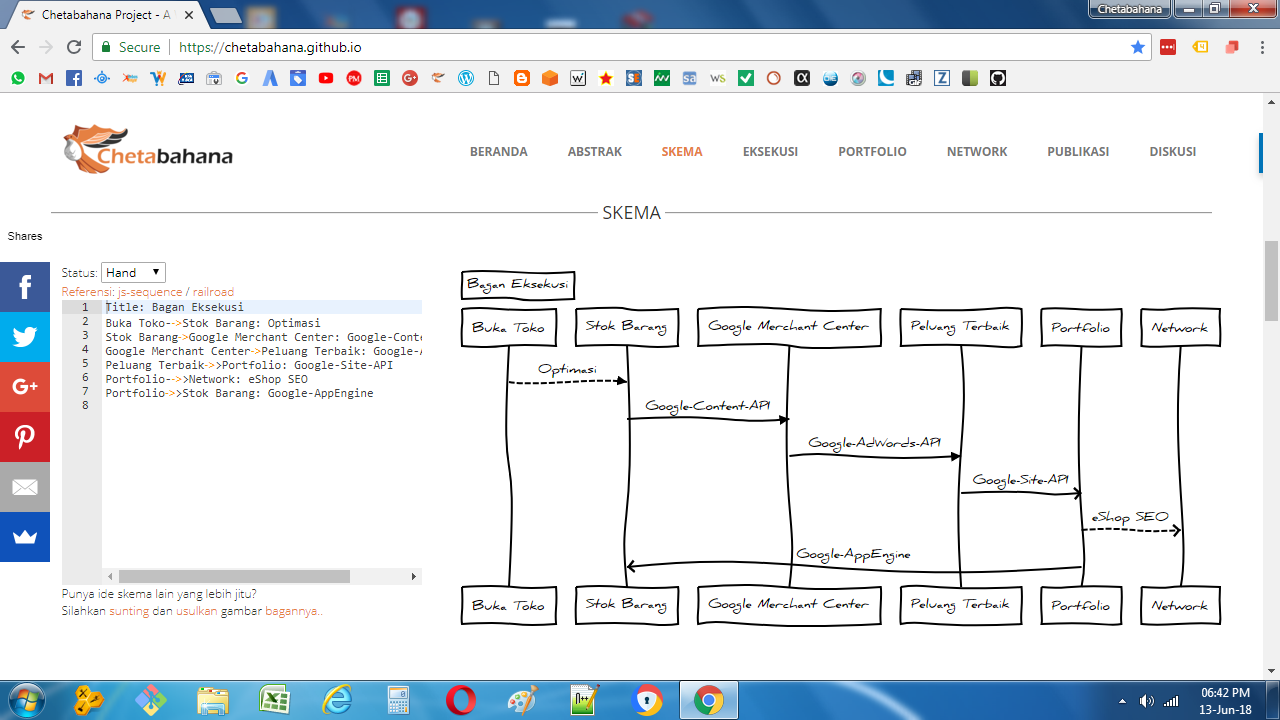Reload the current page

(73, 47)
